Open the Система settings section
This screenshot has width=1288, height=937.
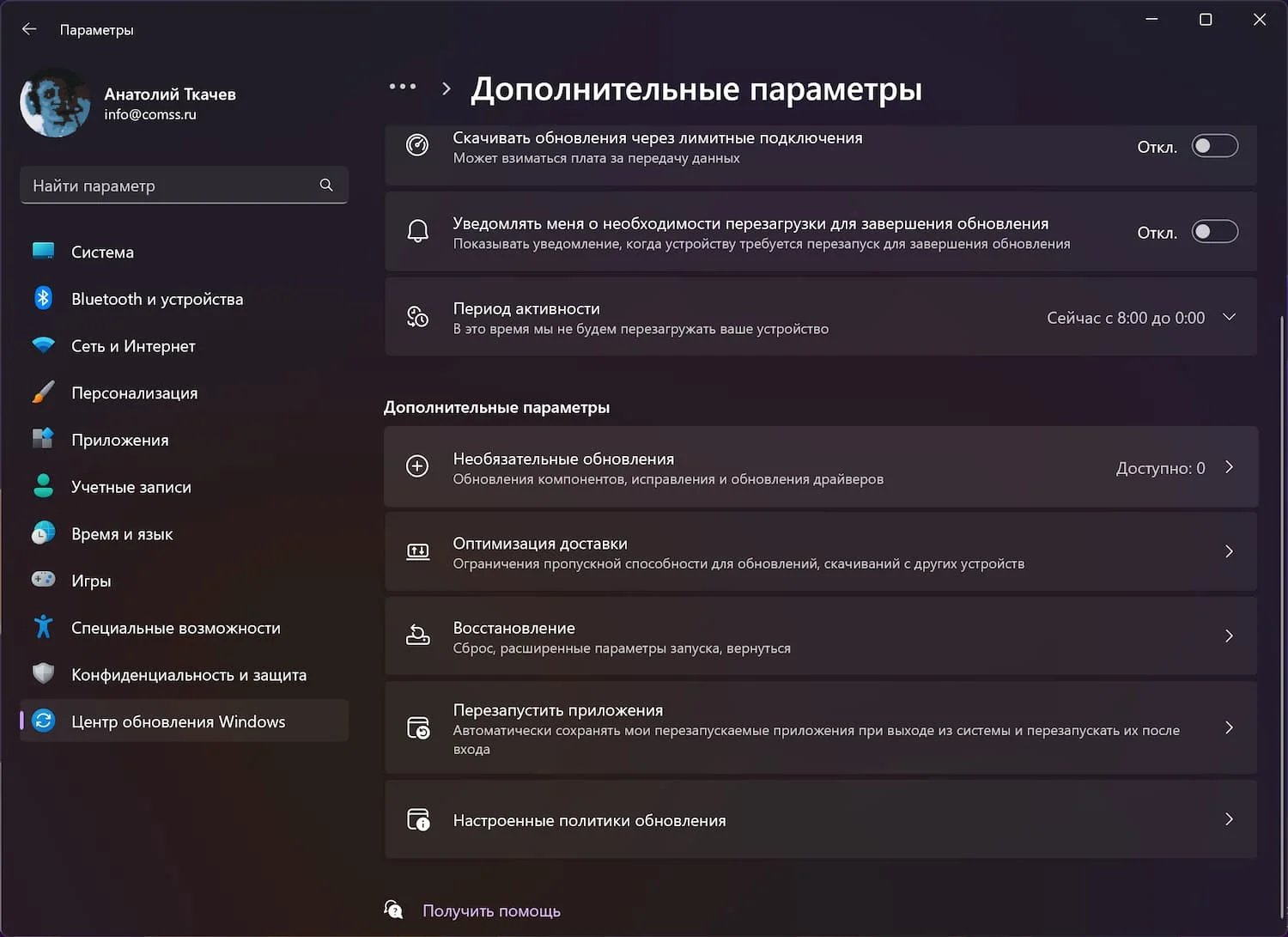101,252
